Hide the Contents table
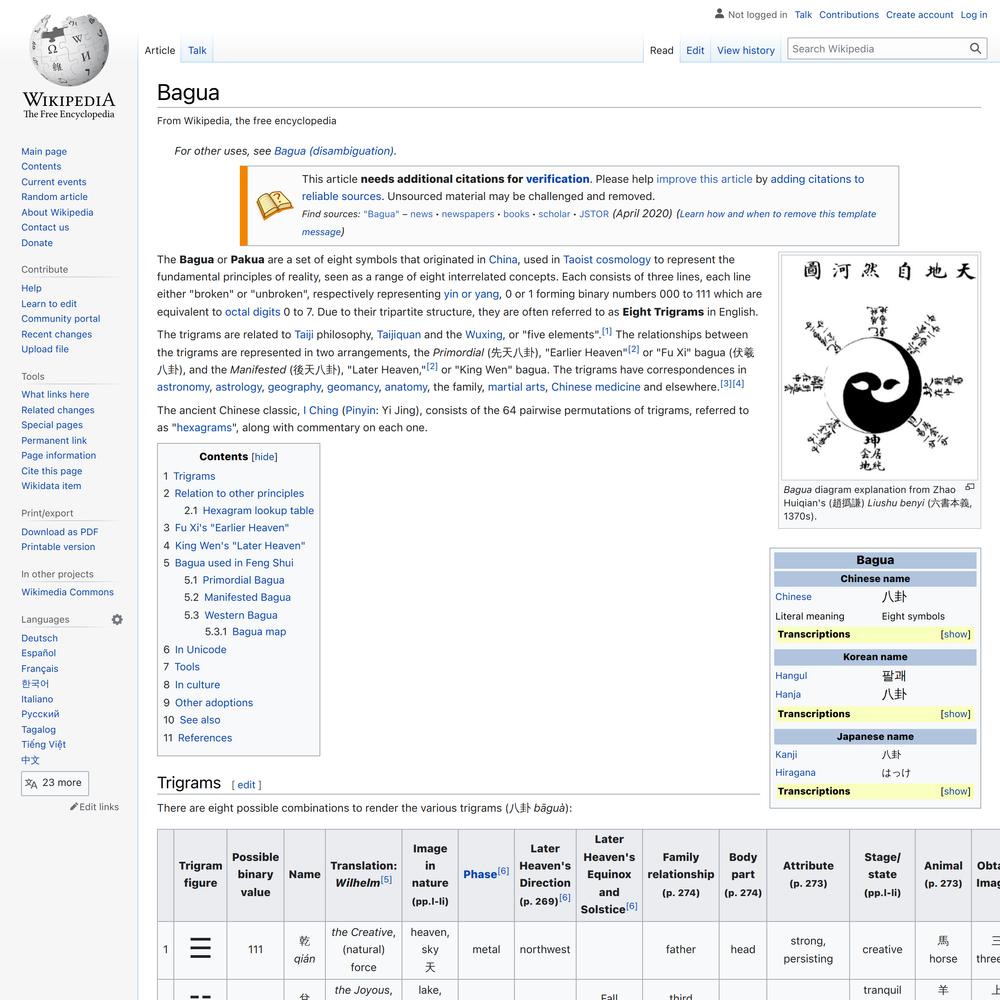 coord(264,457)
